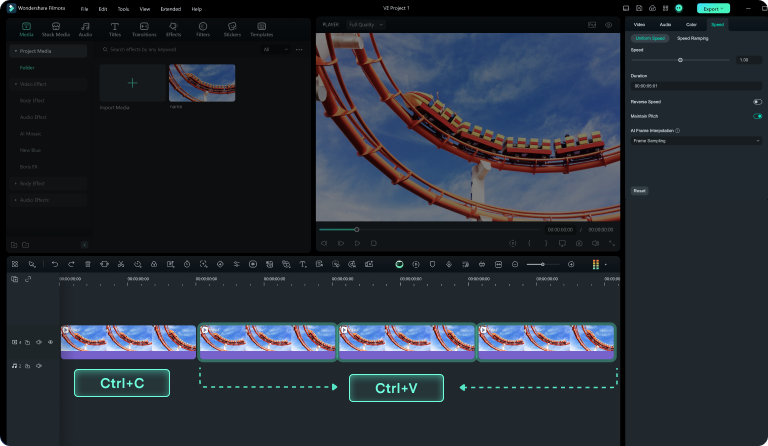Adjust the player volume speaker icon
768x446 pixels.
(x=595, y=243)
